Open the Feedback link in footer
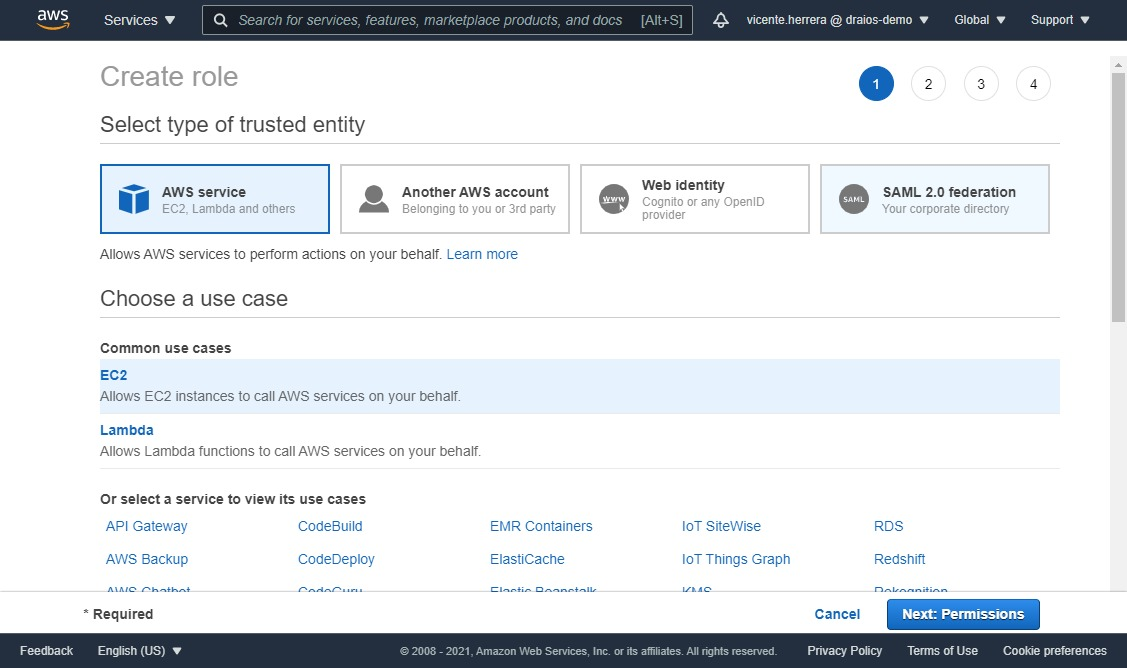This screenshot has width=1127, height=668. click(x=47, y=651)
